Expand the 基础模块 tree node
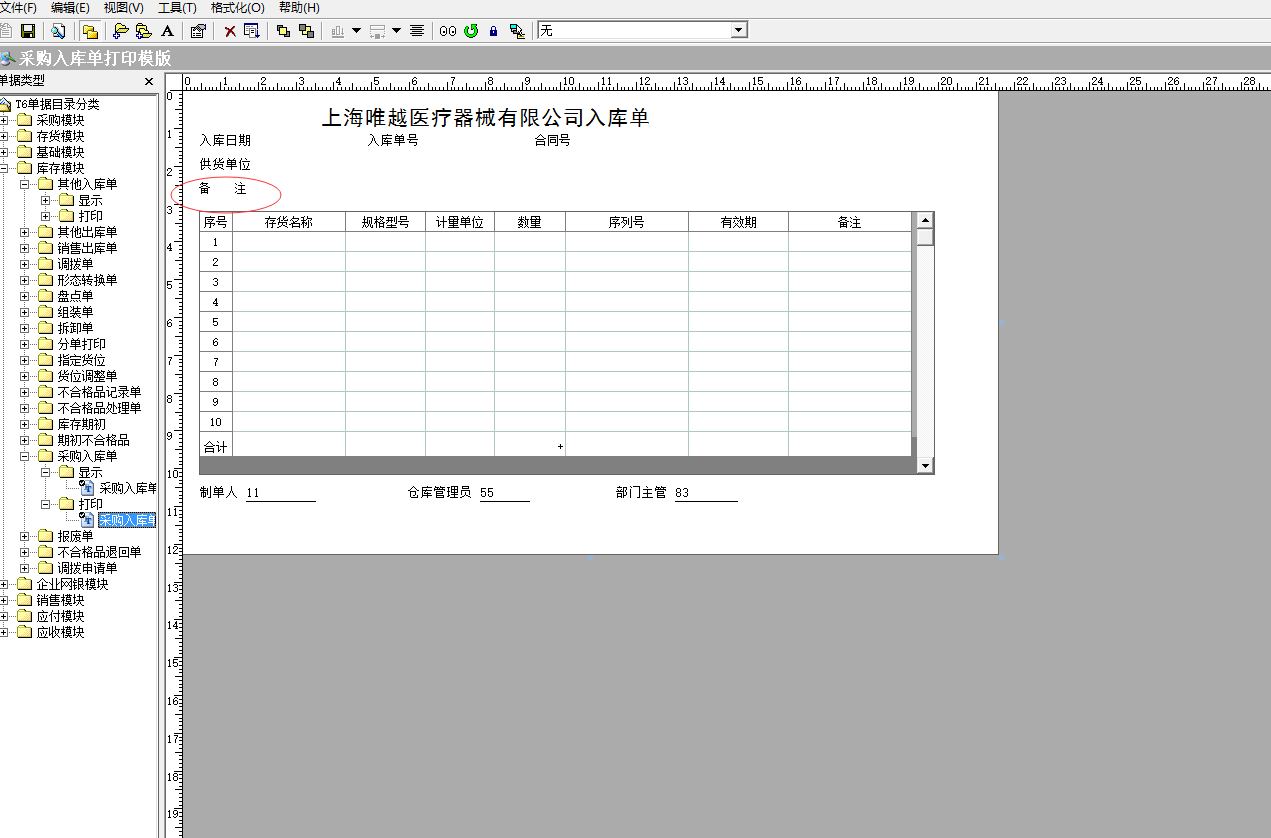1271x838 pixels. pyautogui.click(x=5, y=152)
